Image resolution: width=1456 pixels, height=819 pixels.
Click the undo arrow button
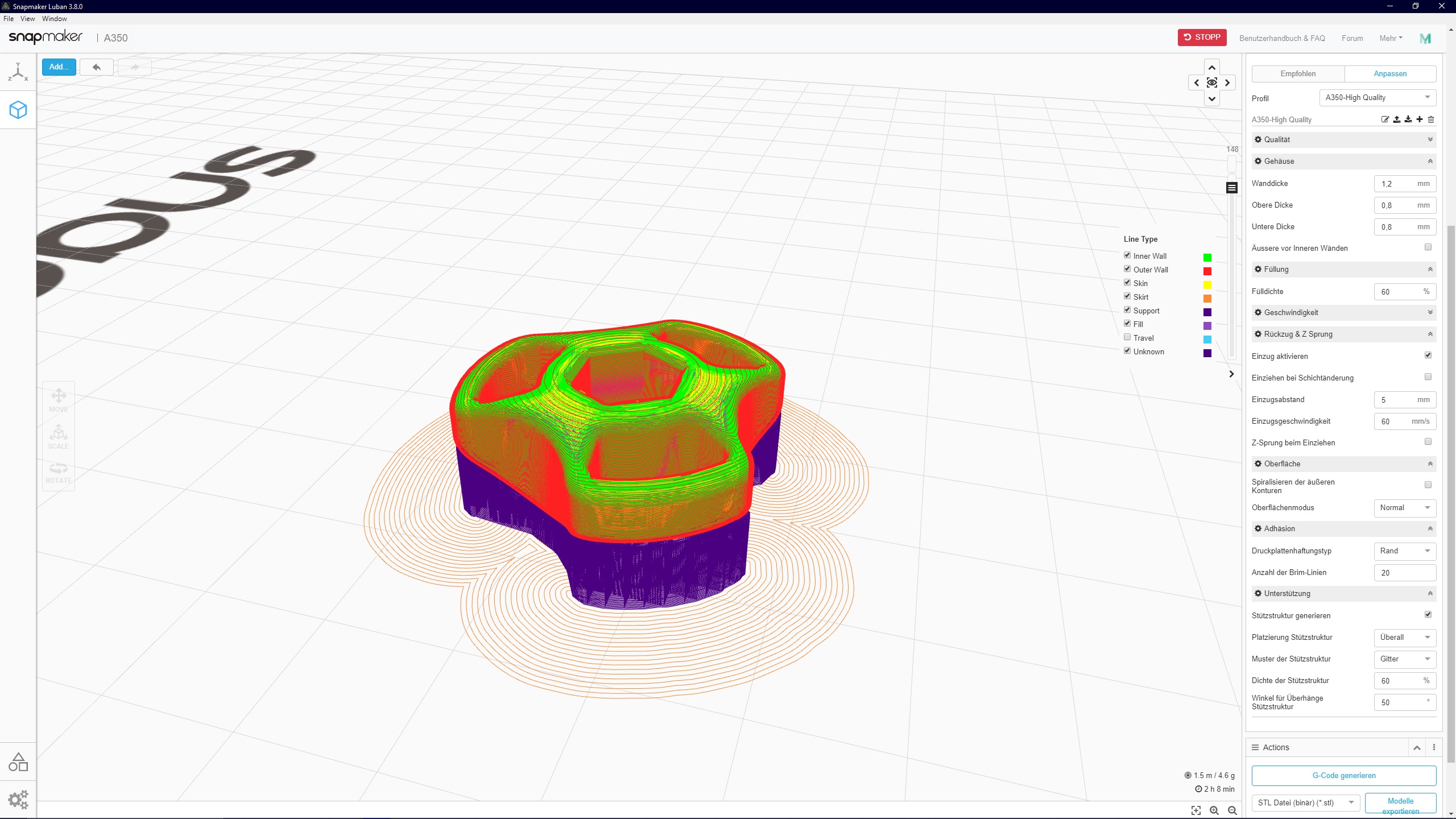tap(97, 67)
